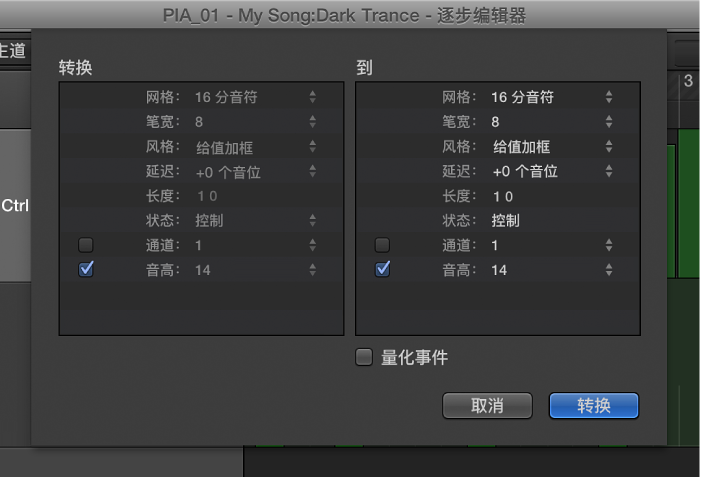The width and height of the screenshot is (702, 480).
Task: Click 音高 stepper arrows in 到 panel
Action: pyautogui.click(x=608, y=270)
